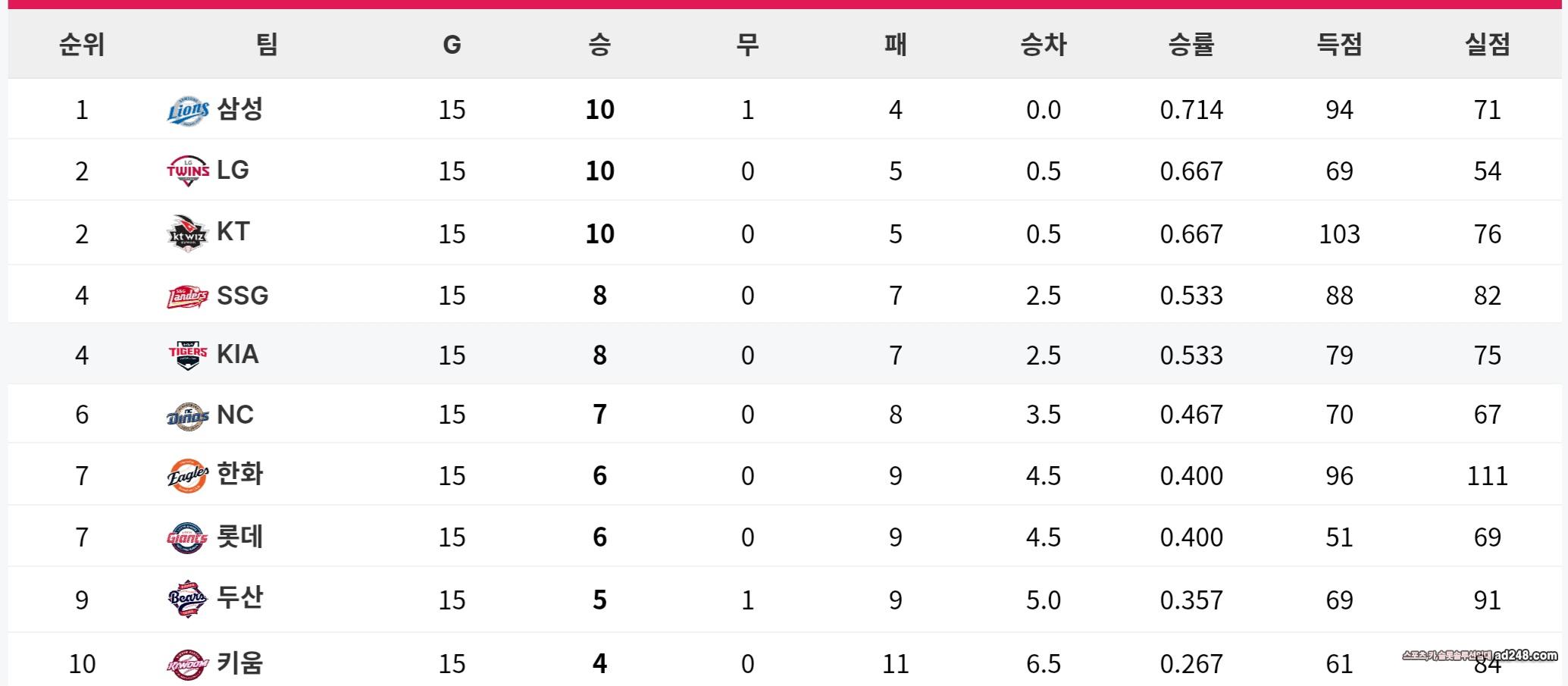1568x686 pixels.
Task: Click the Doosan Bears team logo
Action: 187,600
